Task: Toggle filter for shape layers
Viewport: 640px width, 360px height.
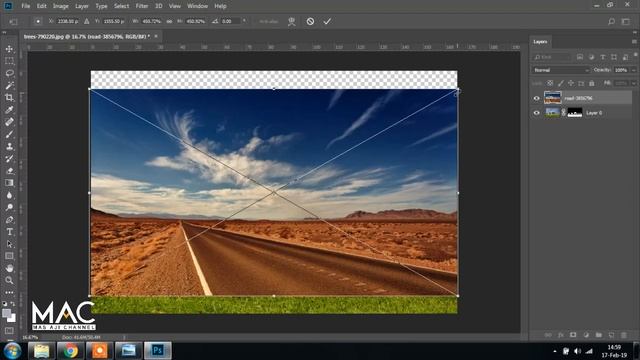Action: click(x=614, y=57)
